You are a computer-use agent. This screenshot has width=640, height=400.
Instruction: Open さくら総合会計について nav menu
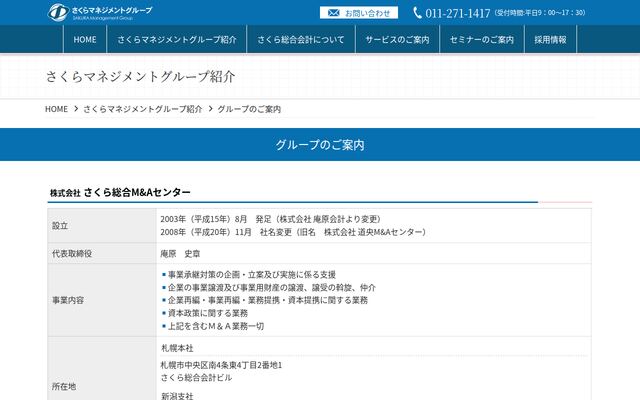(301, 40)
